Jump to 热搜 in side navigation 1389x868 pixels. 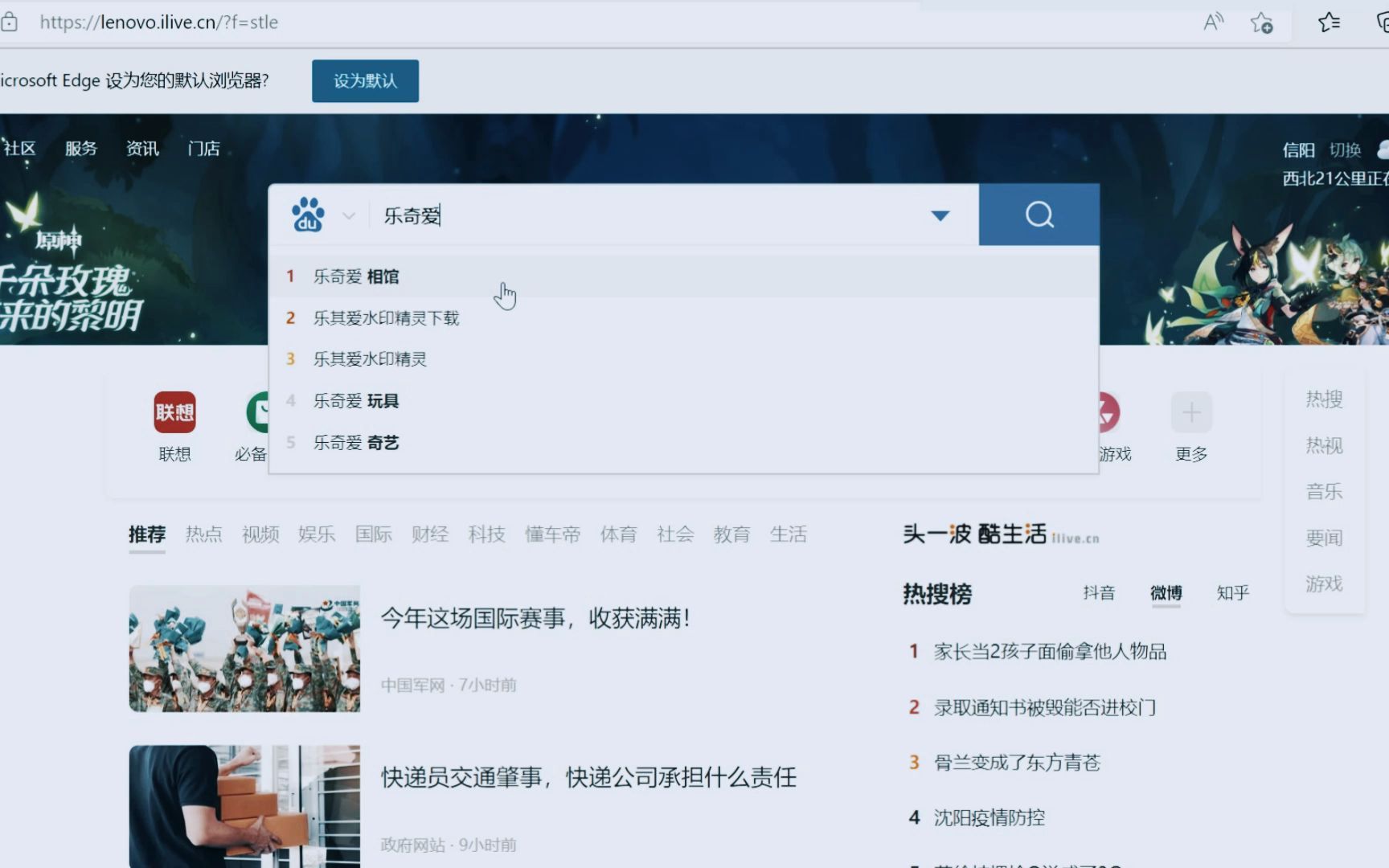coord(1325,399)
